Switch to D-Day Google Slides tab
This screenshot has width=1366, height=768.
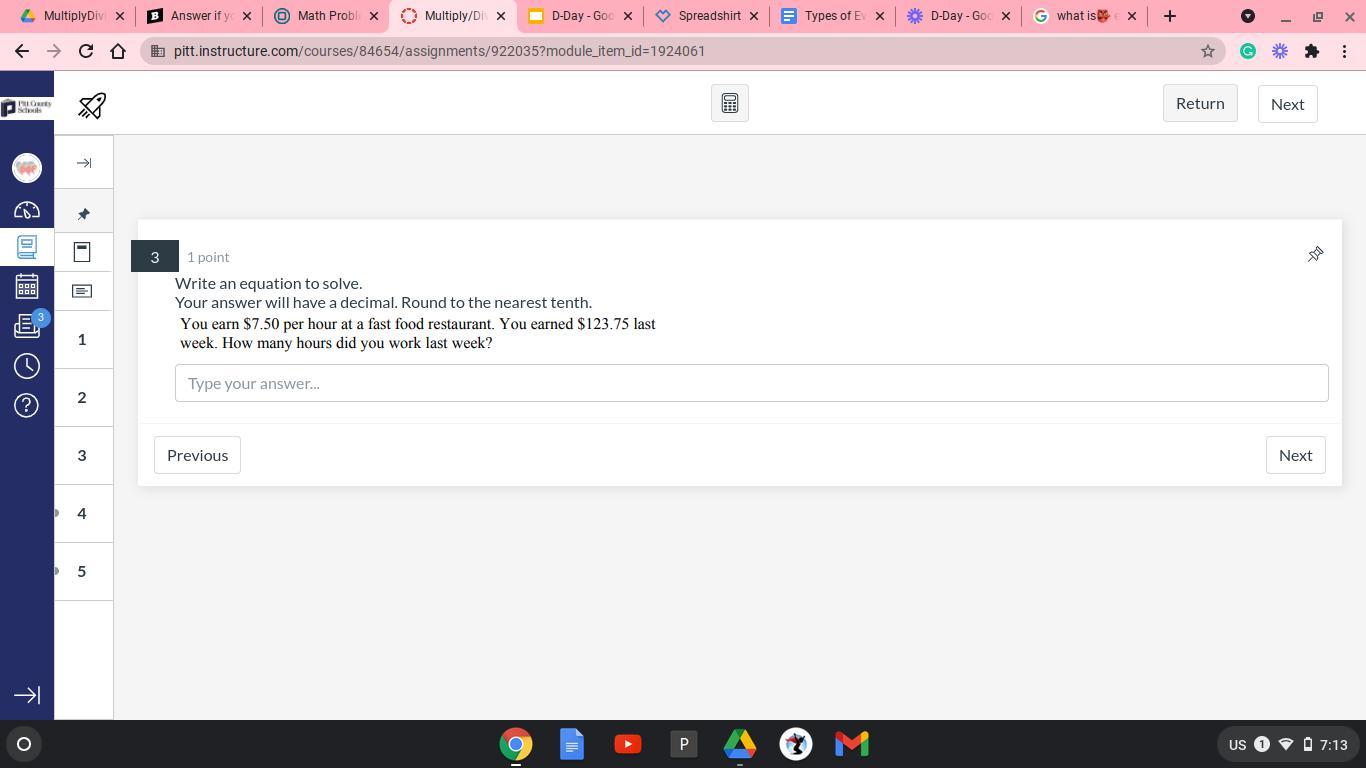click(x=580, y=16)
